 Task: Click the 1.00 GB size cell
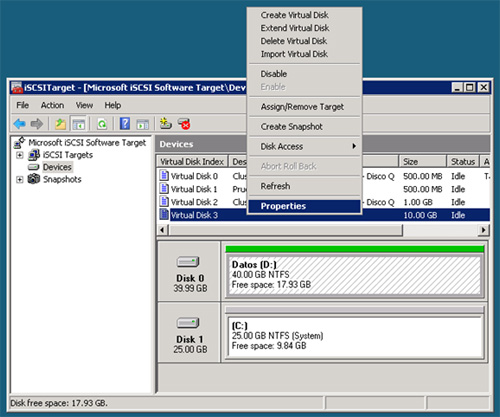(418, 202)
